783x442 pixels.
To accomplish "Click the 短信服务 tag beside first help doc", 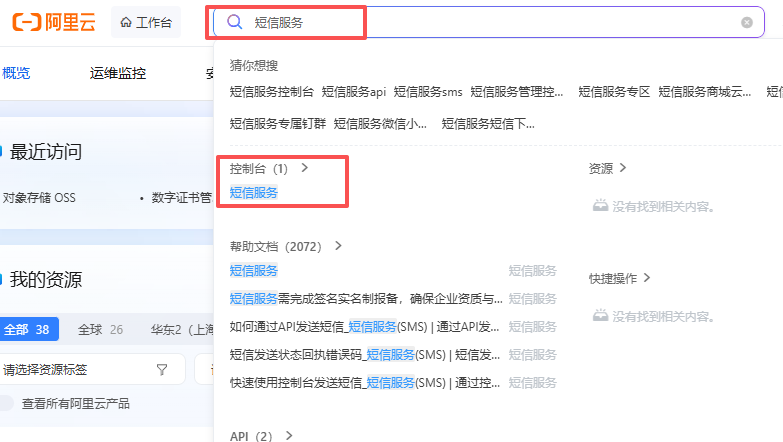I will click(532, 271).
